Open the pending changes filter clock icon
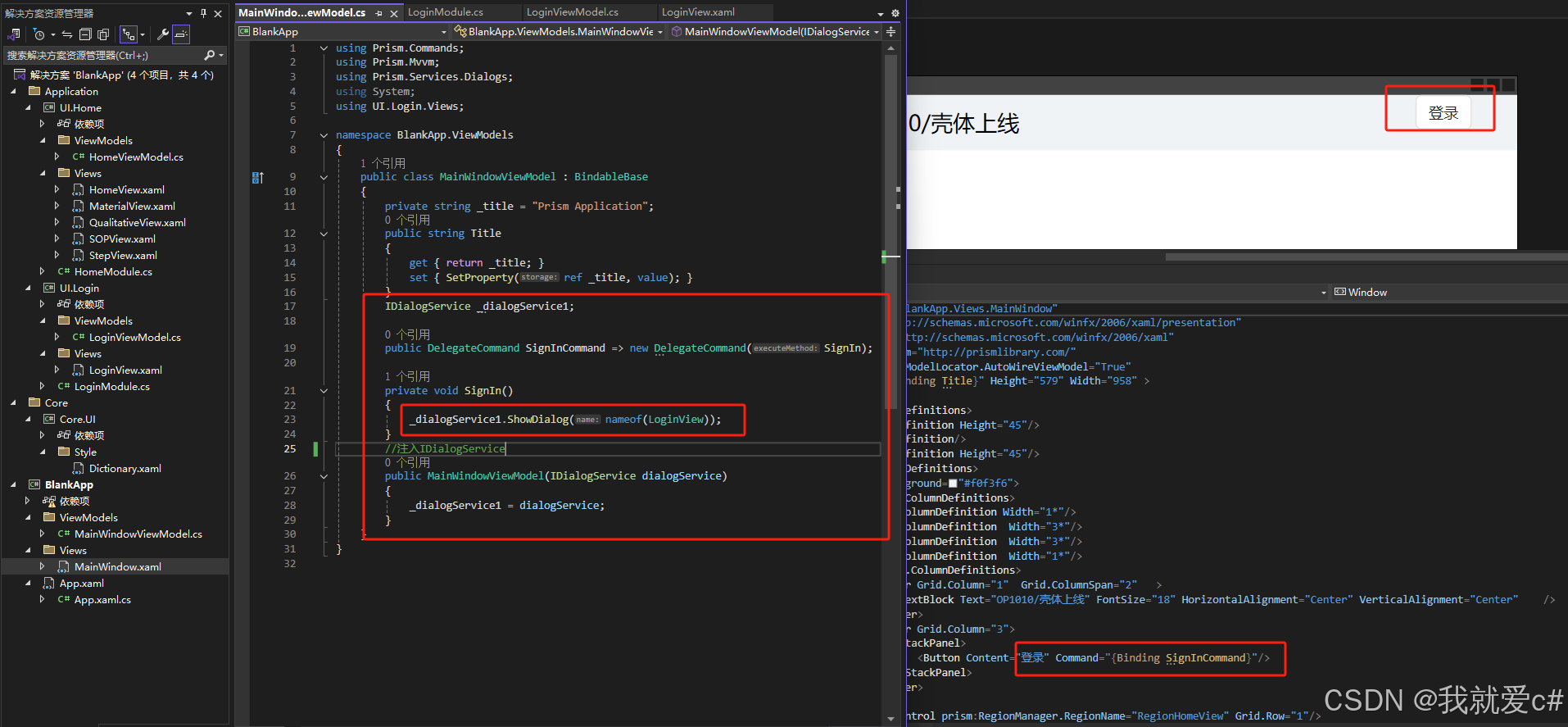 (39, 34)
